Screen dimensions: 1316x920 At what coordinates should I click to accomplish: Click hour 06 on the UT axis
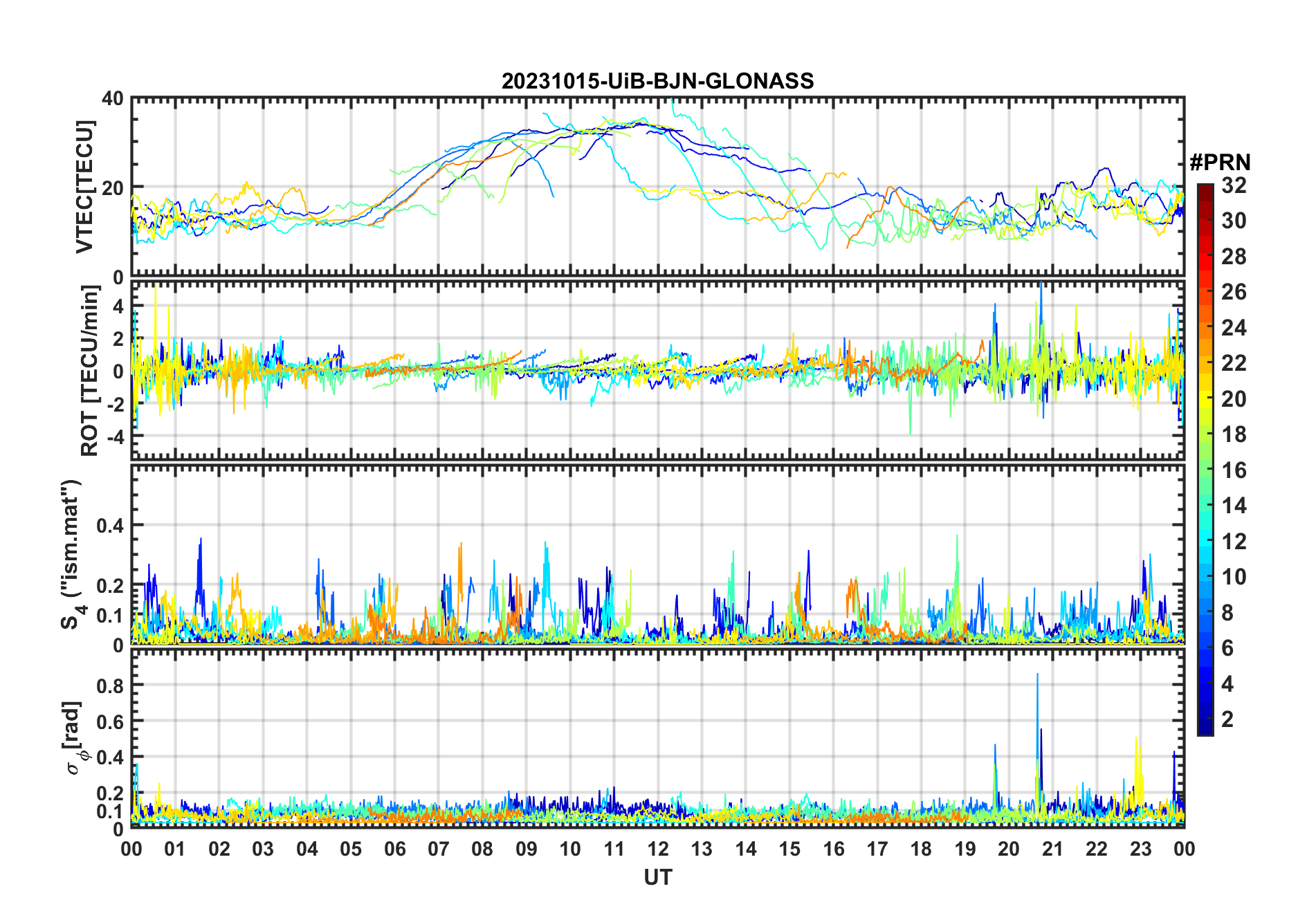[x=395, y=849]
